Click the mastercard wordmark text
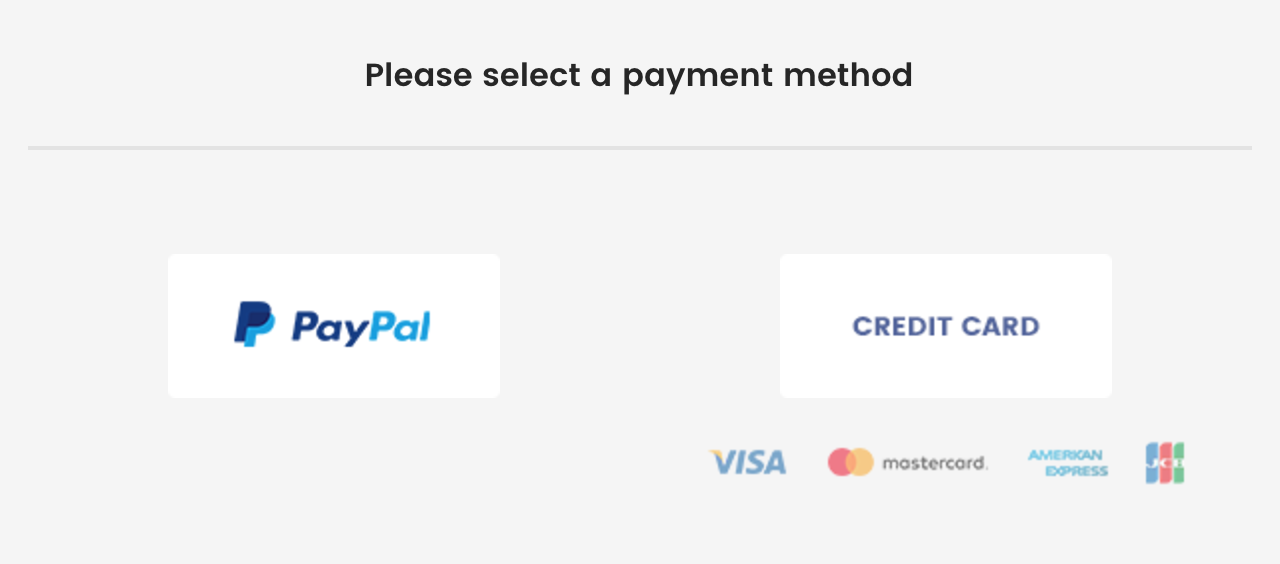This screenshot has width=1280, height=564. pos(934,463)
